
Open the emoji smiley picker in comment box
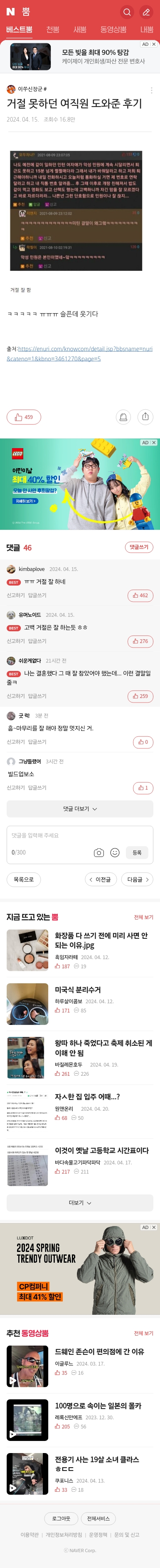[114, 853]
